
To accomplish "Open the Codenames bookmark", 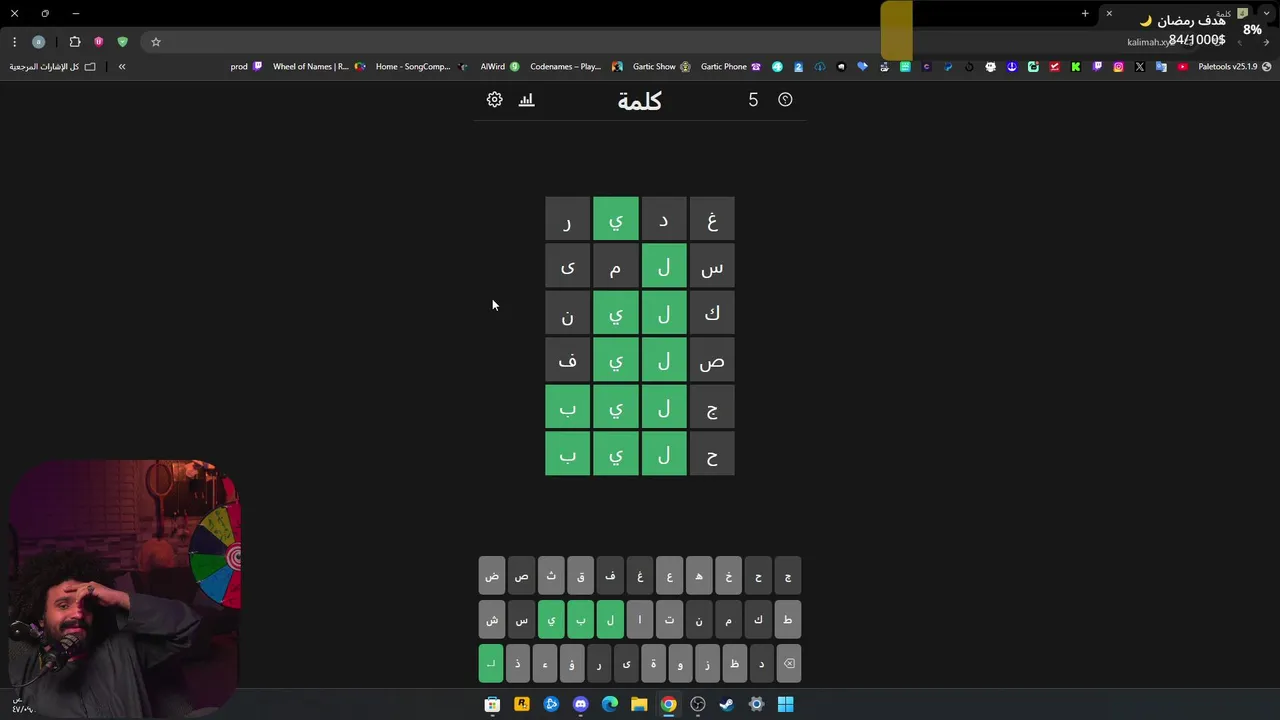I will tap(576, 67).
